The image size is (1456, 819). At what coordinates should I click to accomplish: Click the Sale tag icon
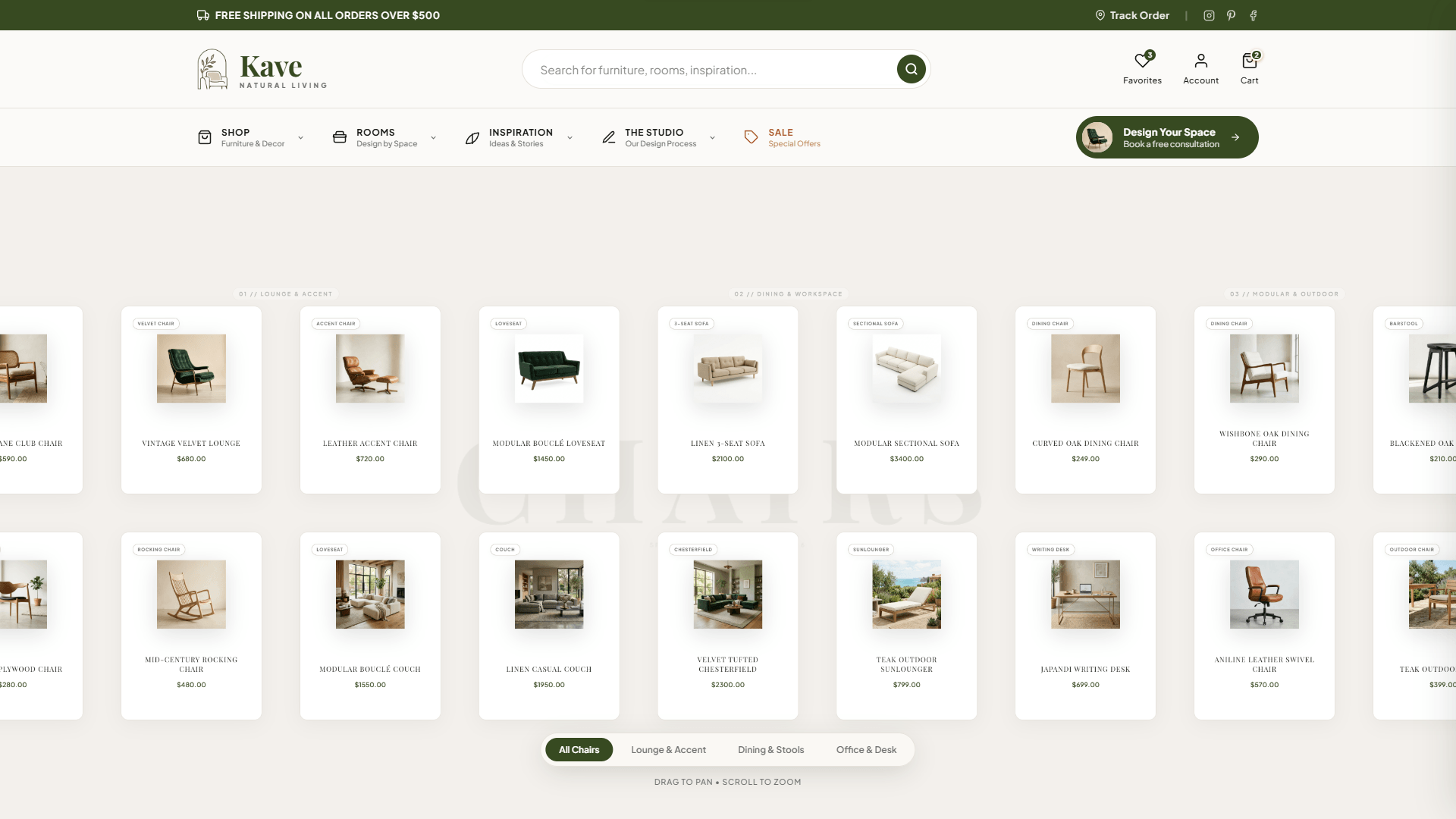(751, 137)
